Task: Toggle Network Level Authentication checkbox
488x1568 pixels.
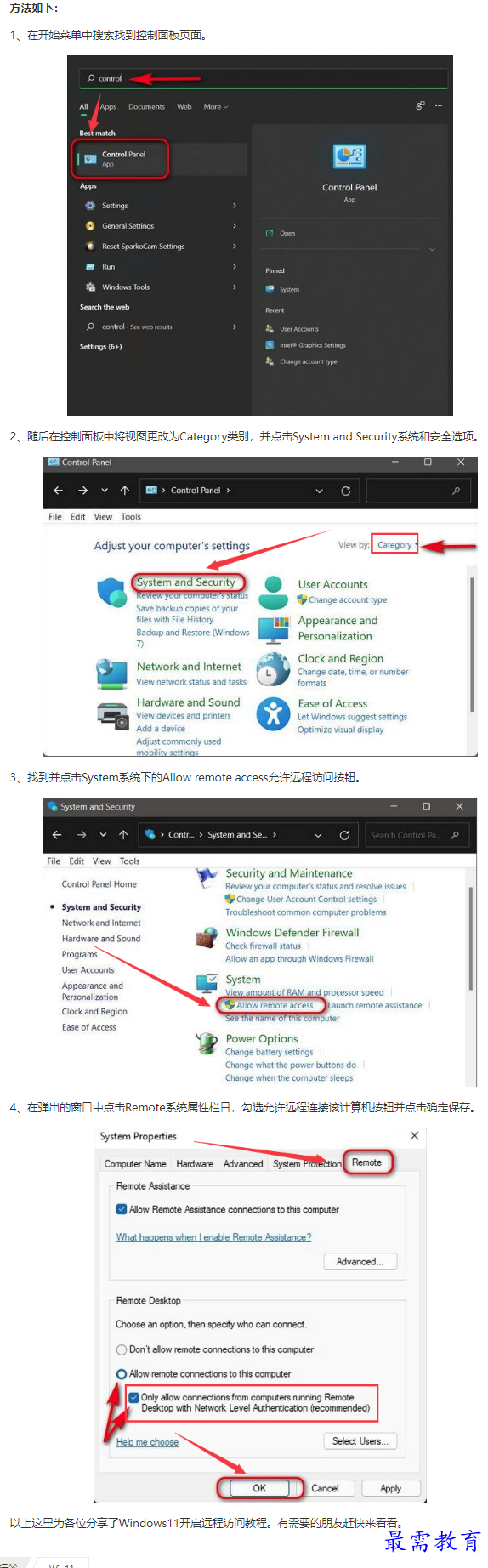Action: 133,1397
